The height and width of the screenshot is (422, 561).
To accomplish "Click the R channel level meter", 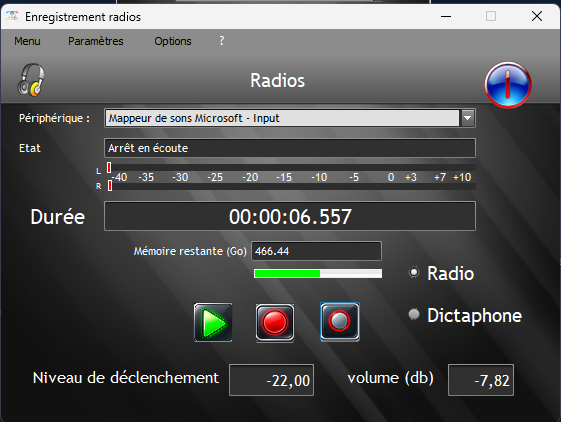I will pos(291,186).
